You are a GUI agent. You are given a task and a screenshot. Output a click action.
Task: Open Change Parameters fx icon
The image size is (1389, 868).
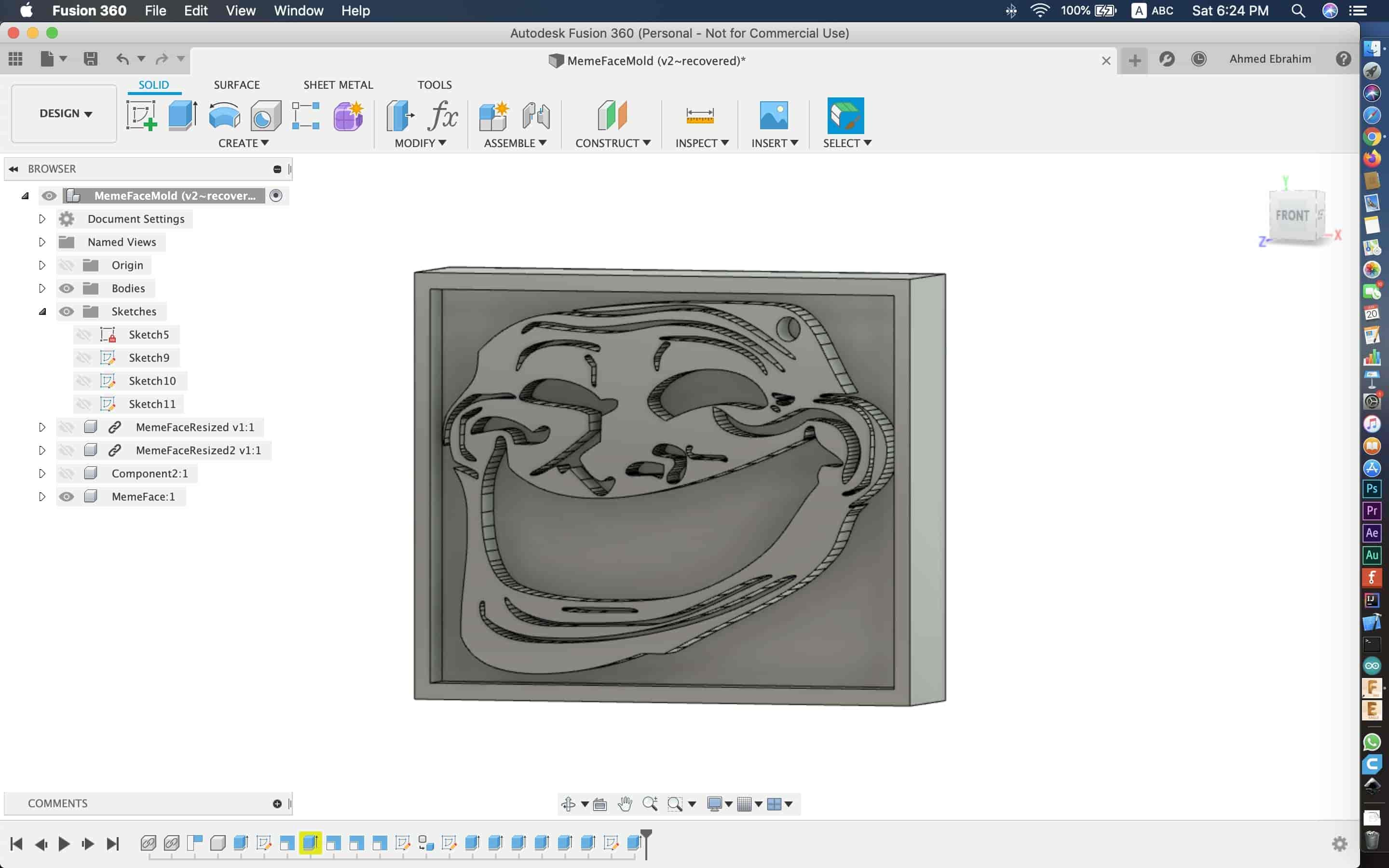(x=443, y=115)
